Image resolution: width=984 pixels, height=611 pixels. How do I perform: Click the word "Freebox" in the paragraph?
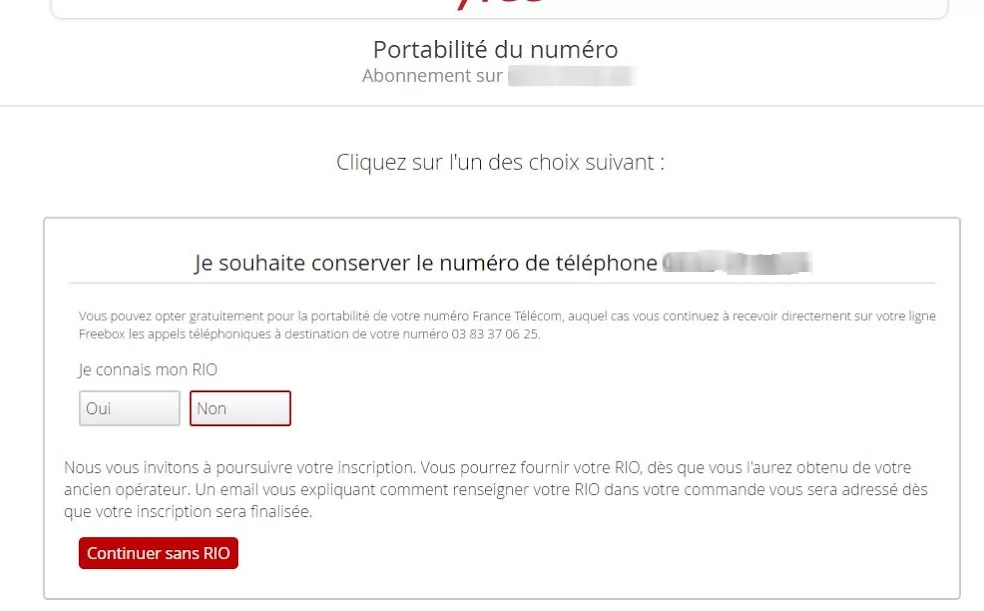(x=99, y=334)
